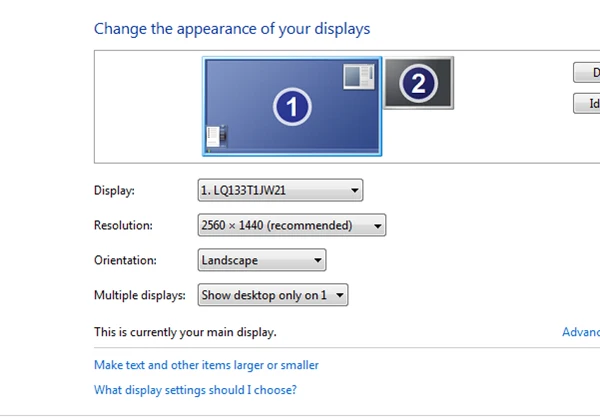Select monitor 2 in the display preview
Image resolution: width=600 pixels, height=417 pixels.
coord(419,84)
